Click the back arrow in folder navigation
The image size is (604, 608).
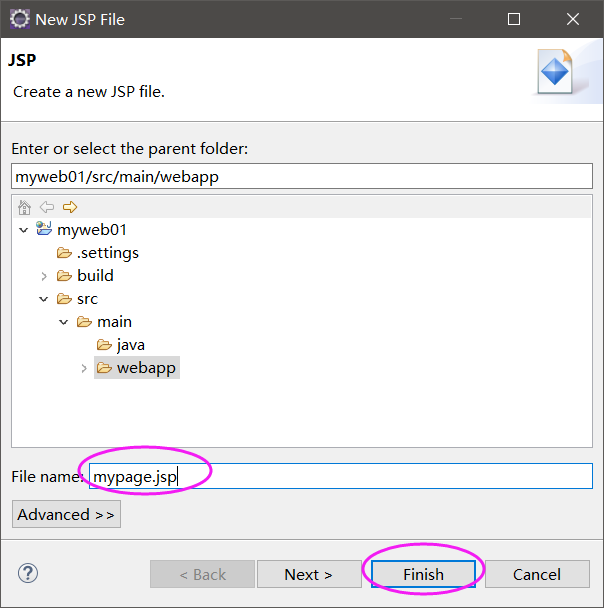tap(47, 207)
